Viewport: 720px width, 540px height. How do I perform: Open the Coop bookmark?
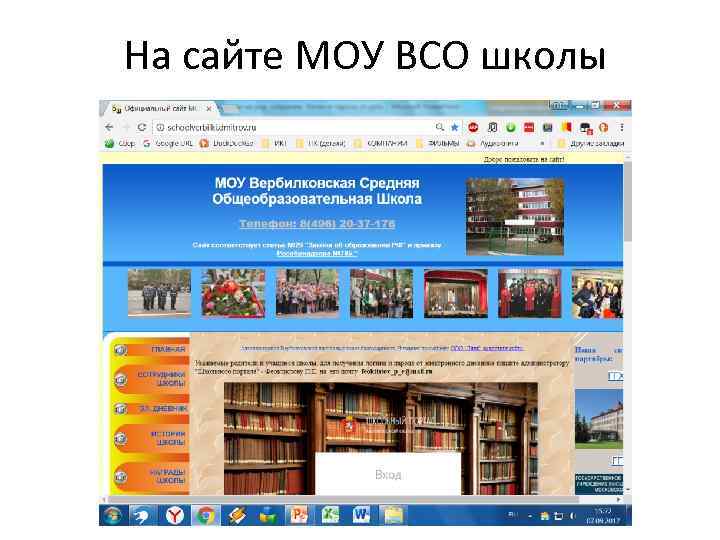click(x=121, y=143)
